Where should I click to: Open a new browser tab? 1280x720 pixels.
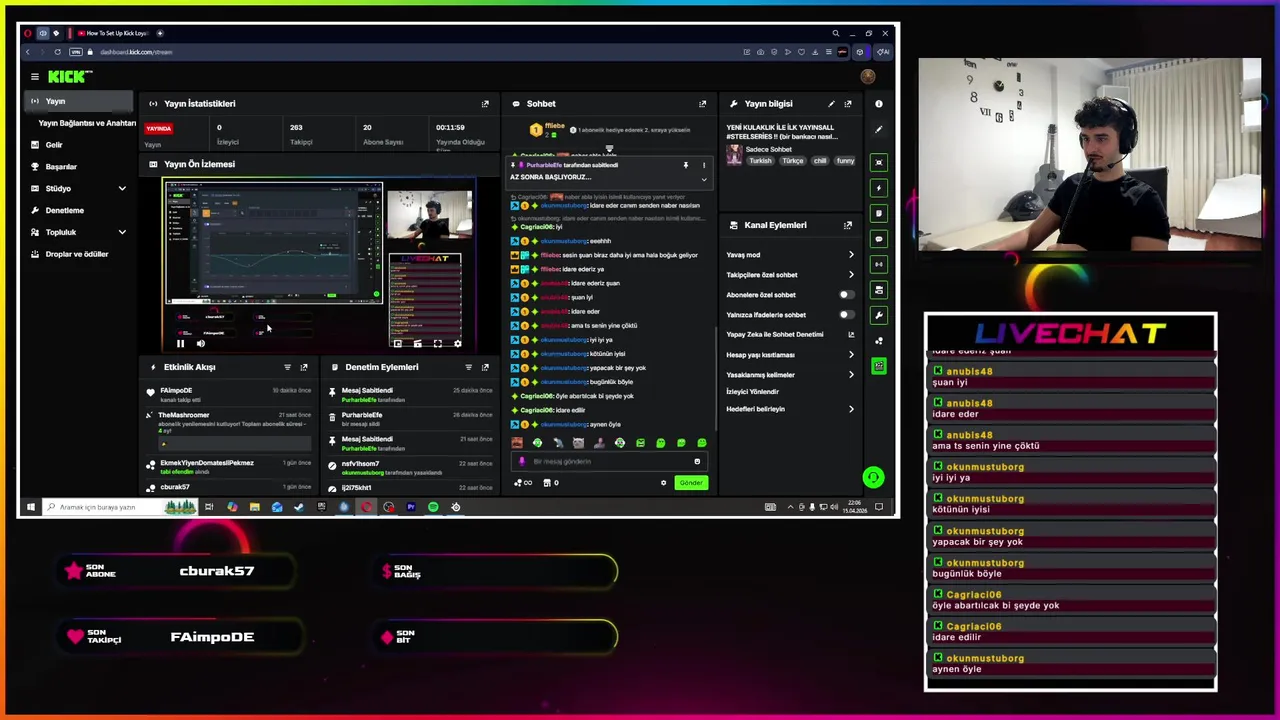(x=160, y=33)
